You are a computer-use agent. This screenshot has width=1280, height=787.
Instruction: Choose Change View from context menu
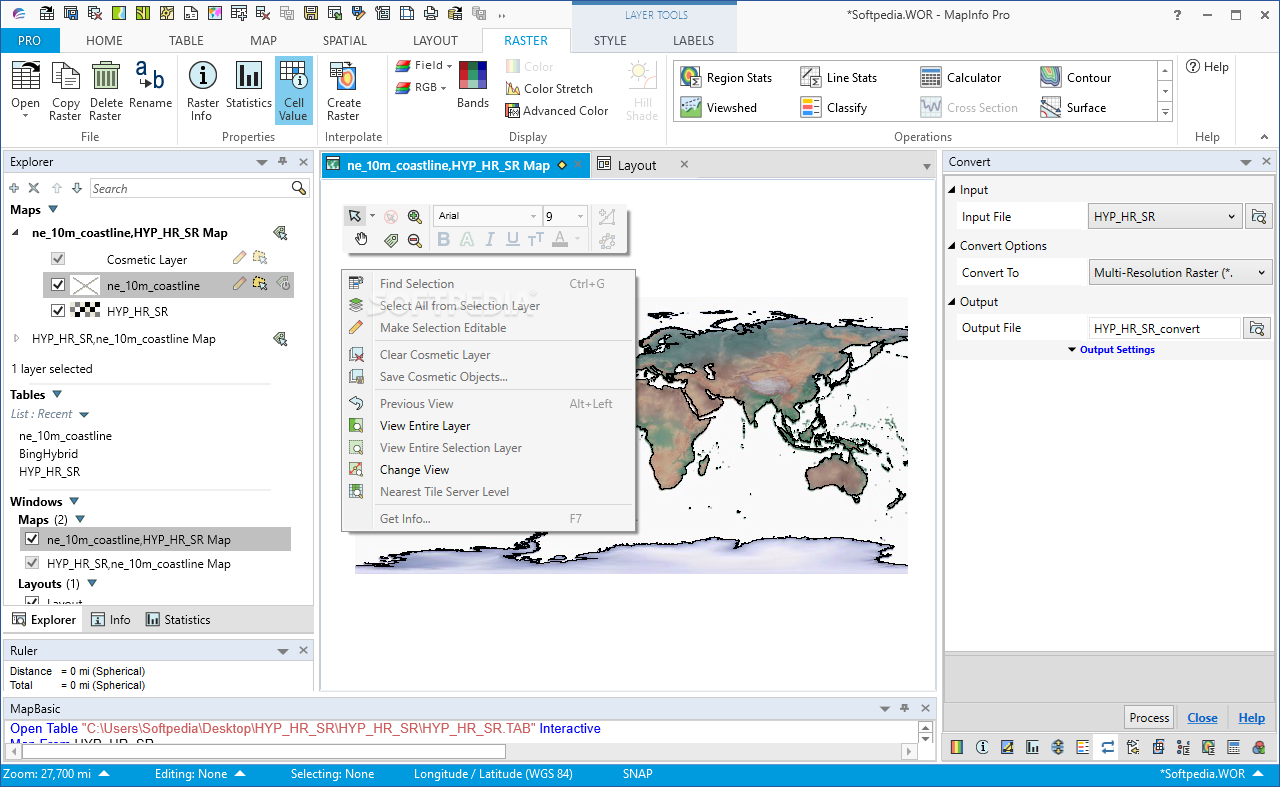(415, 470)
